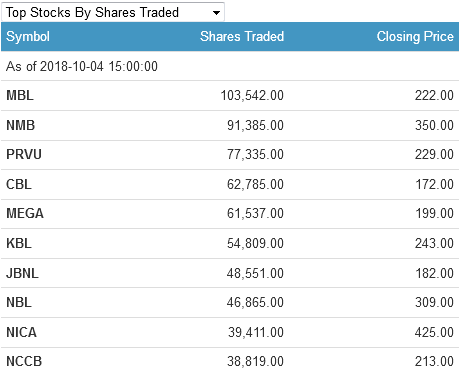Click the dropdown arrow beside Top Stocks
The height and width of the screenshot is (371, 460).
[216, 13]
